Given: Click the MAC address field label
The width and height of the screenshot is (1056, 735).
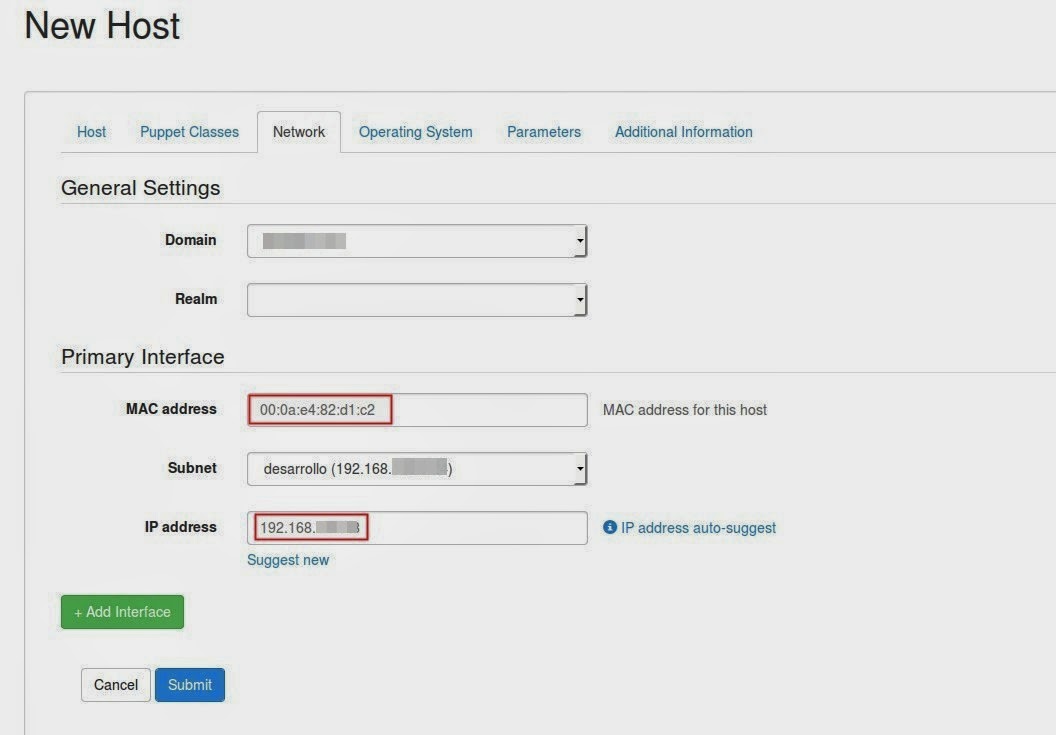Looking at the screenshot, I should click(x=171, y=409).
